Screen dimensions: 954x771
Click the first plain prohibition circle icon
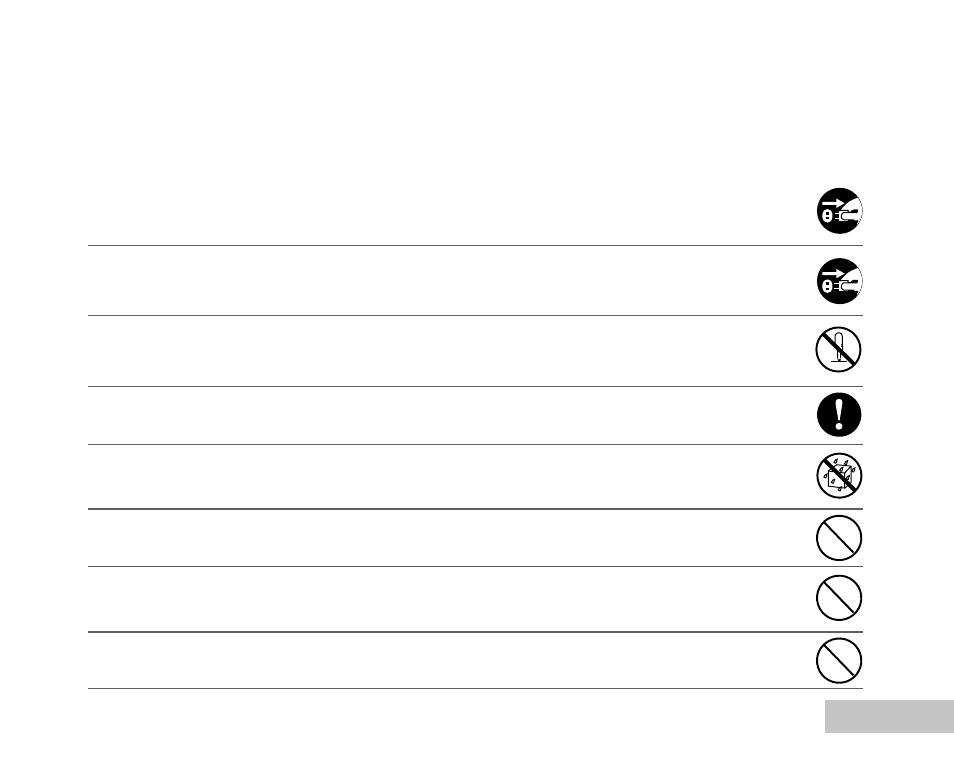tap(839, 538)
